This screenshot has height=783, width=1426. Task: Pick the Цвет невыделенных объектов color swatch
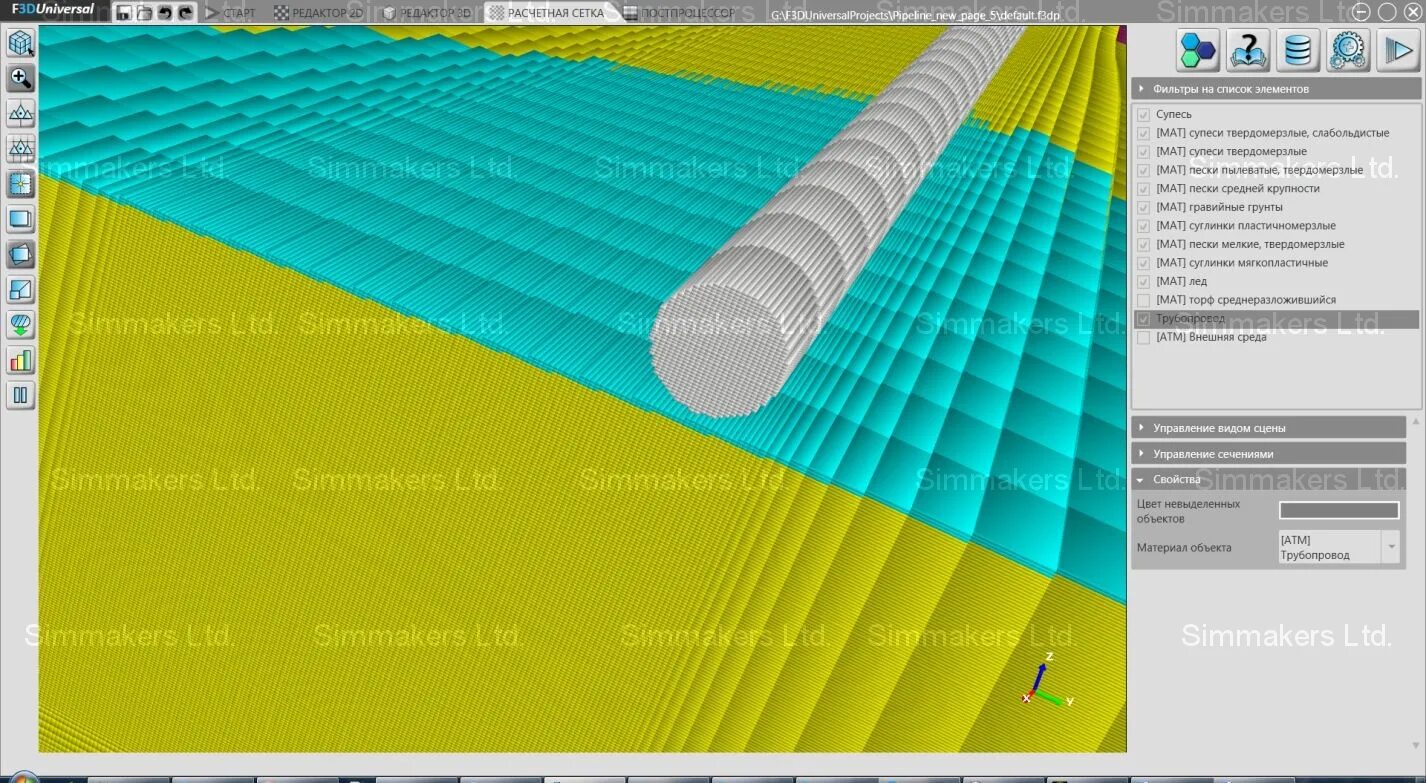click(1339, 511)
